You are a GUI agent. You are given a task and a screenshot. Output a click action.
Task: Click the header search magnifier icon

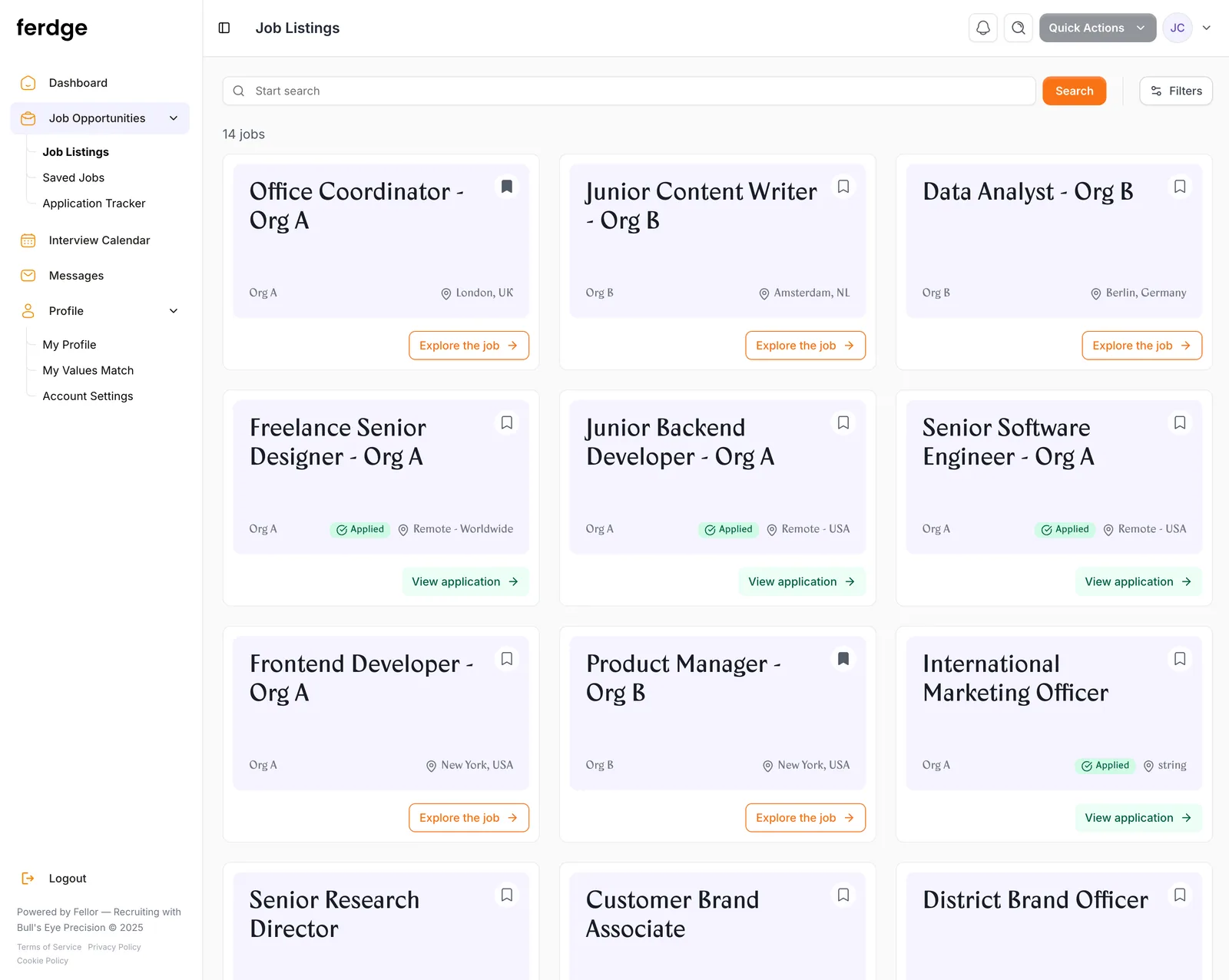click(x=1019, y=28)
